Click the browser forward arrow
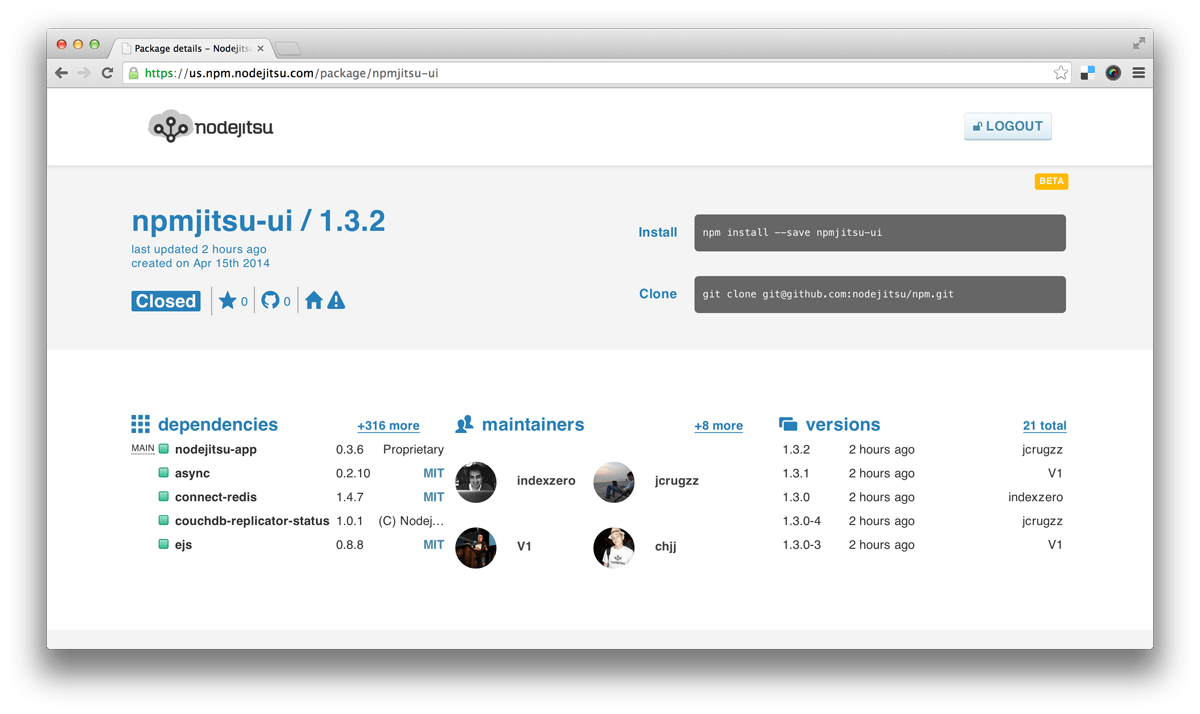1200x714 pixels. click(84, 73)
